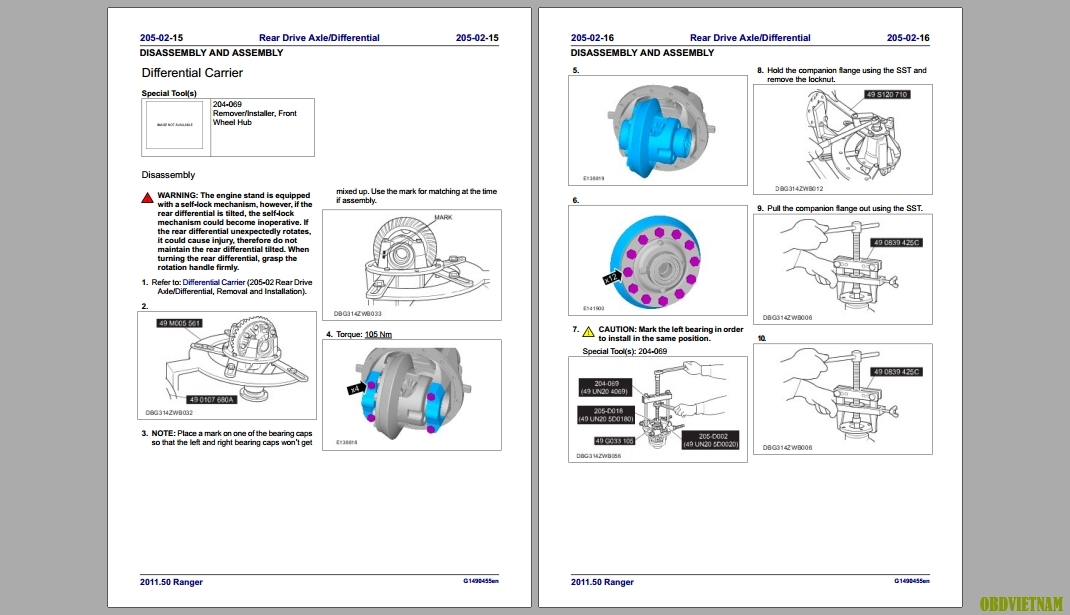Viewport: 1070px width, 615px height.
Task: Click 'Remover/Installer, Front Wheel Hub' tool description
Action: tap(255, 118)
